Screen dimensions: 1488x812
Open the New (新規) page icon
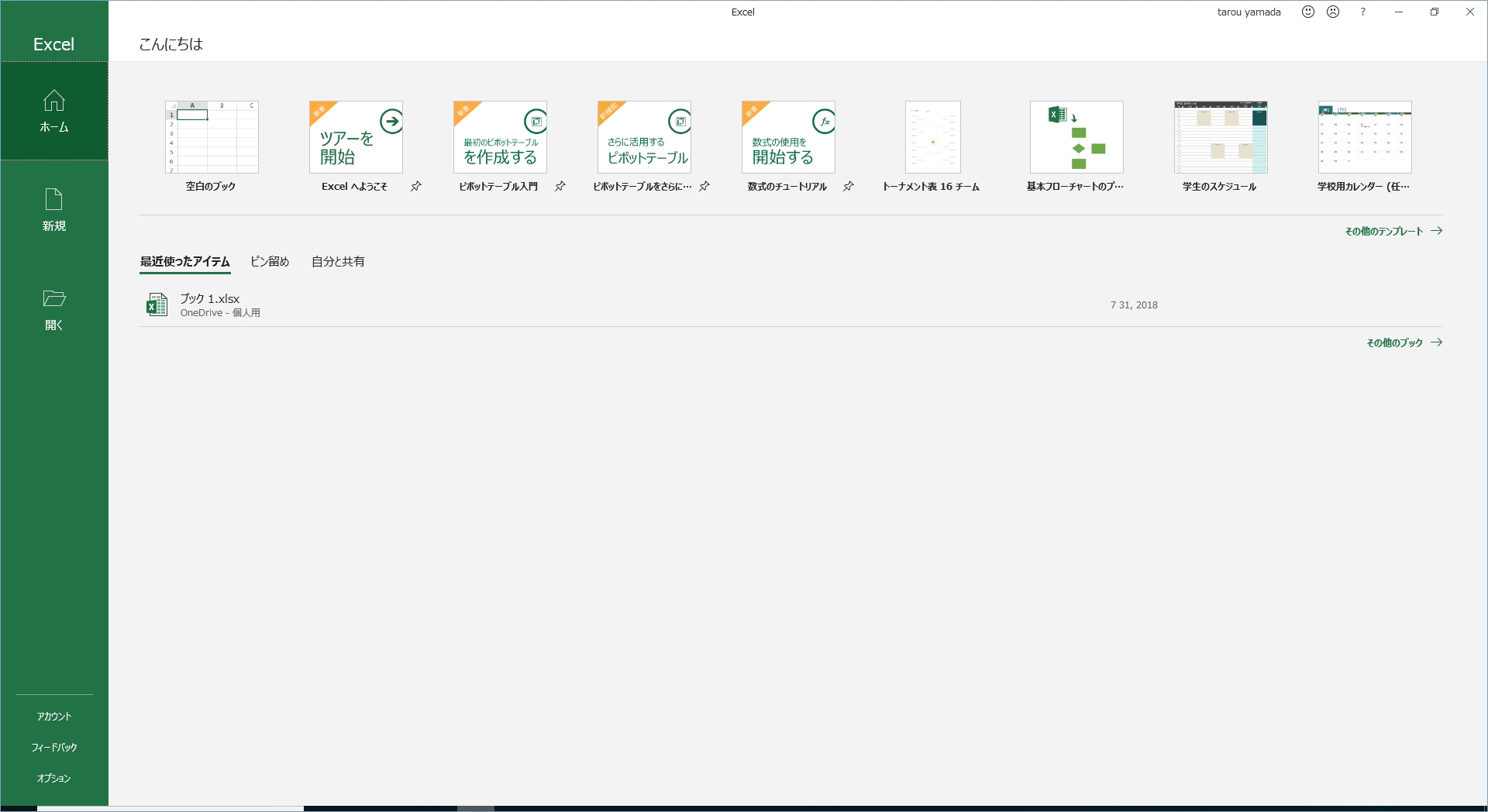click(x=54, y=199)
